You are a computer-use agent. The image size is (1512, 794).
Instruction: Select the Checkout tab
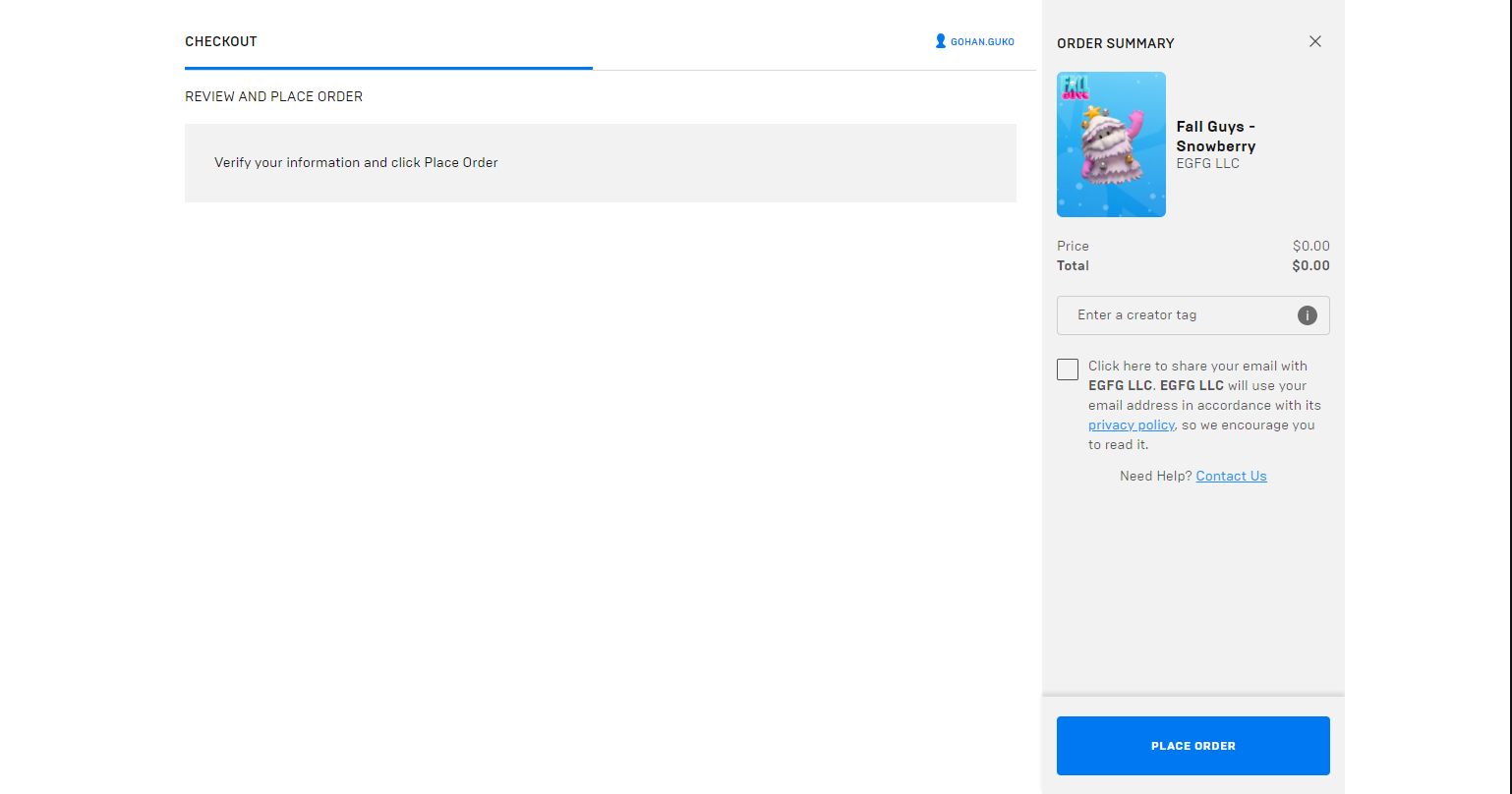point(221,41)
